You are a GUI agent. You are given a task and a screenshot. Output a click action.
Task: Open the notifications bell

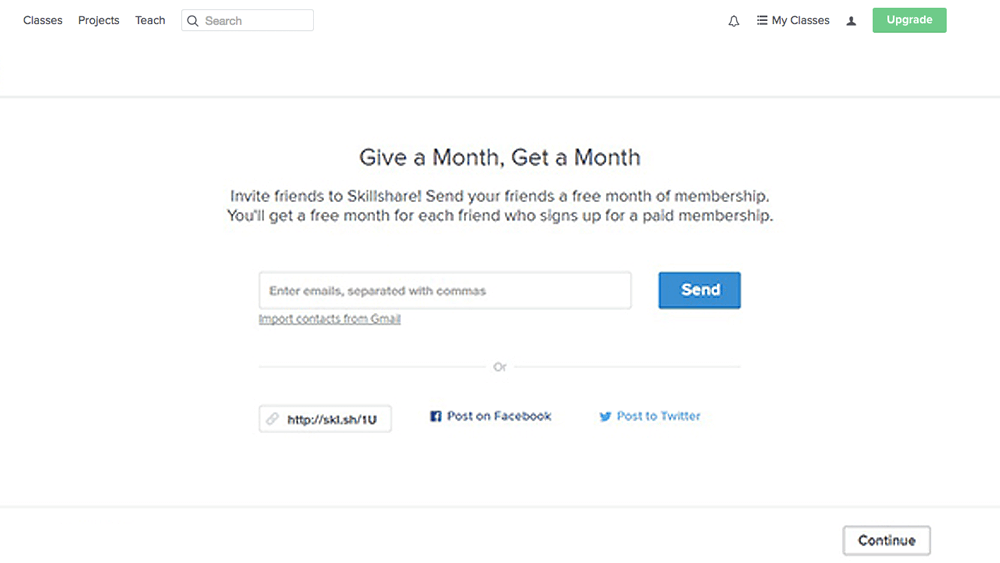(734, 21)
